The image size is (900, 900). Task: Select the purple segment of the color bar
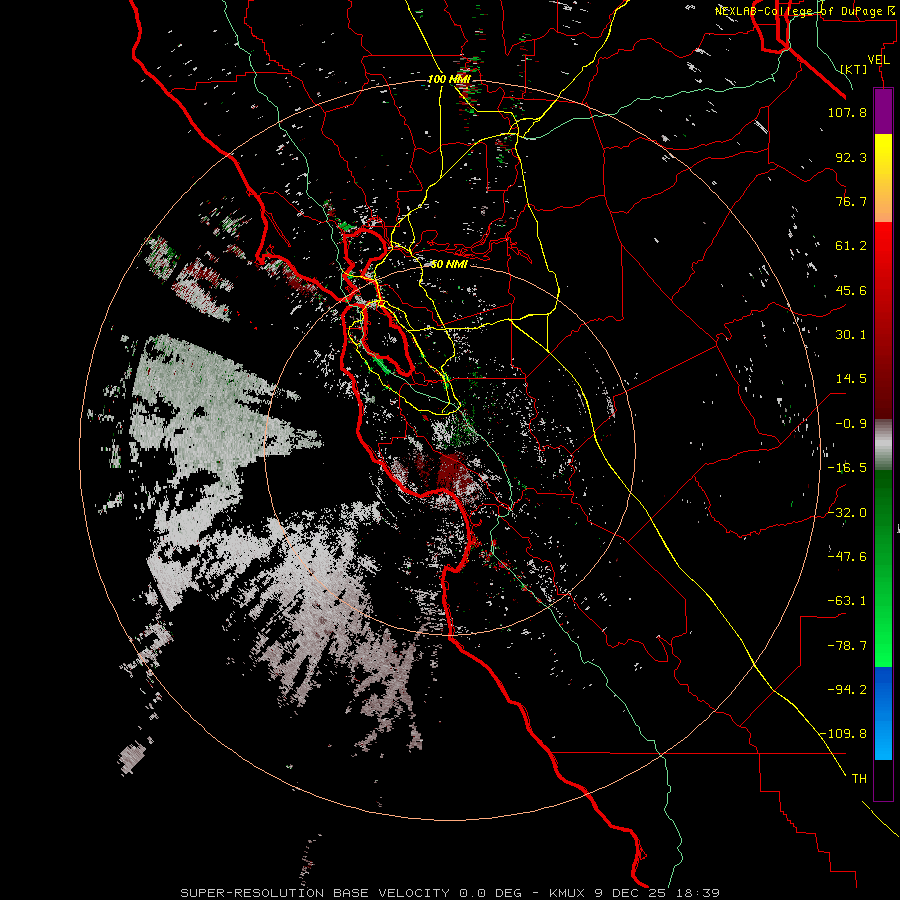(x=883, y=112)
